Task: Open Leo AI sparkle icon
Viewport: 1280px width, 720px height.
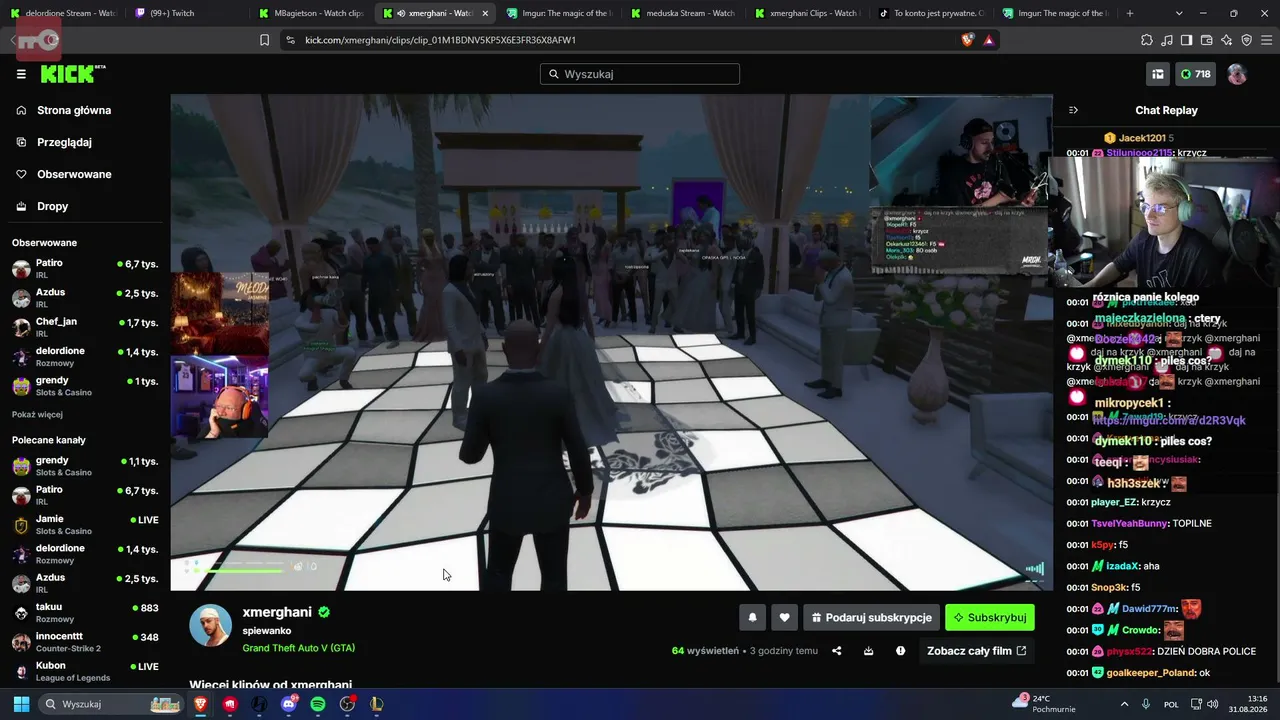Action: [1226, 40]
